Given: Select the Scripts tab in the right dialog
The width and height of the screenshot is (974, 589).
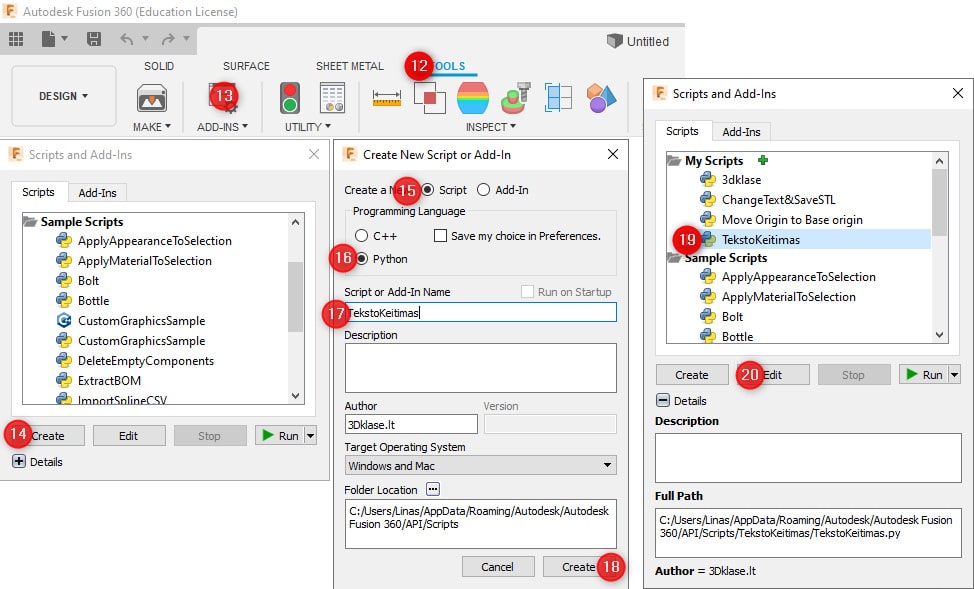Looking at the screenshot, I should [x=682, y=131].
